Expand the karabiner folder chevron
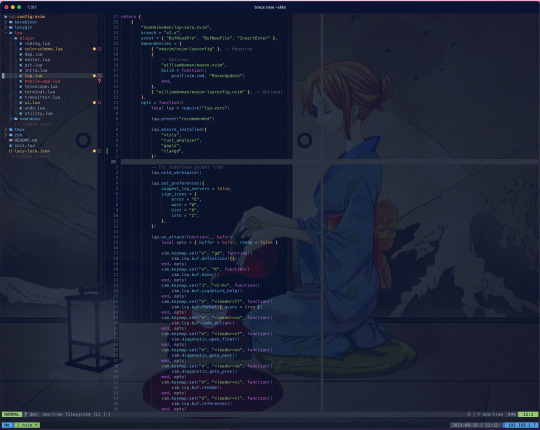This screenshot has height=430, width=540. click(x=6, y=22)
